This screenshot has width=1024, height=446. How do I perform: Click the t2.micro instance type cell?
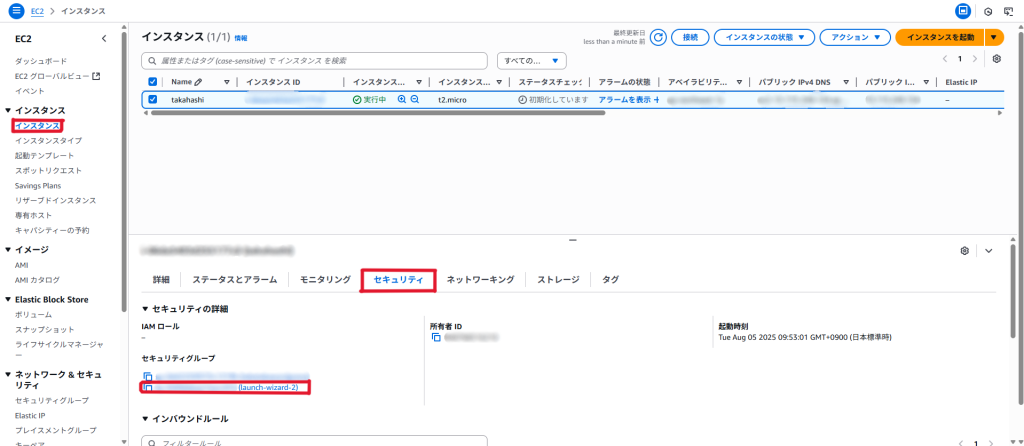[x=453, y=100]
